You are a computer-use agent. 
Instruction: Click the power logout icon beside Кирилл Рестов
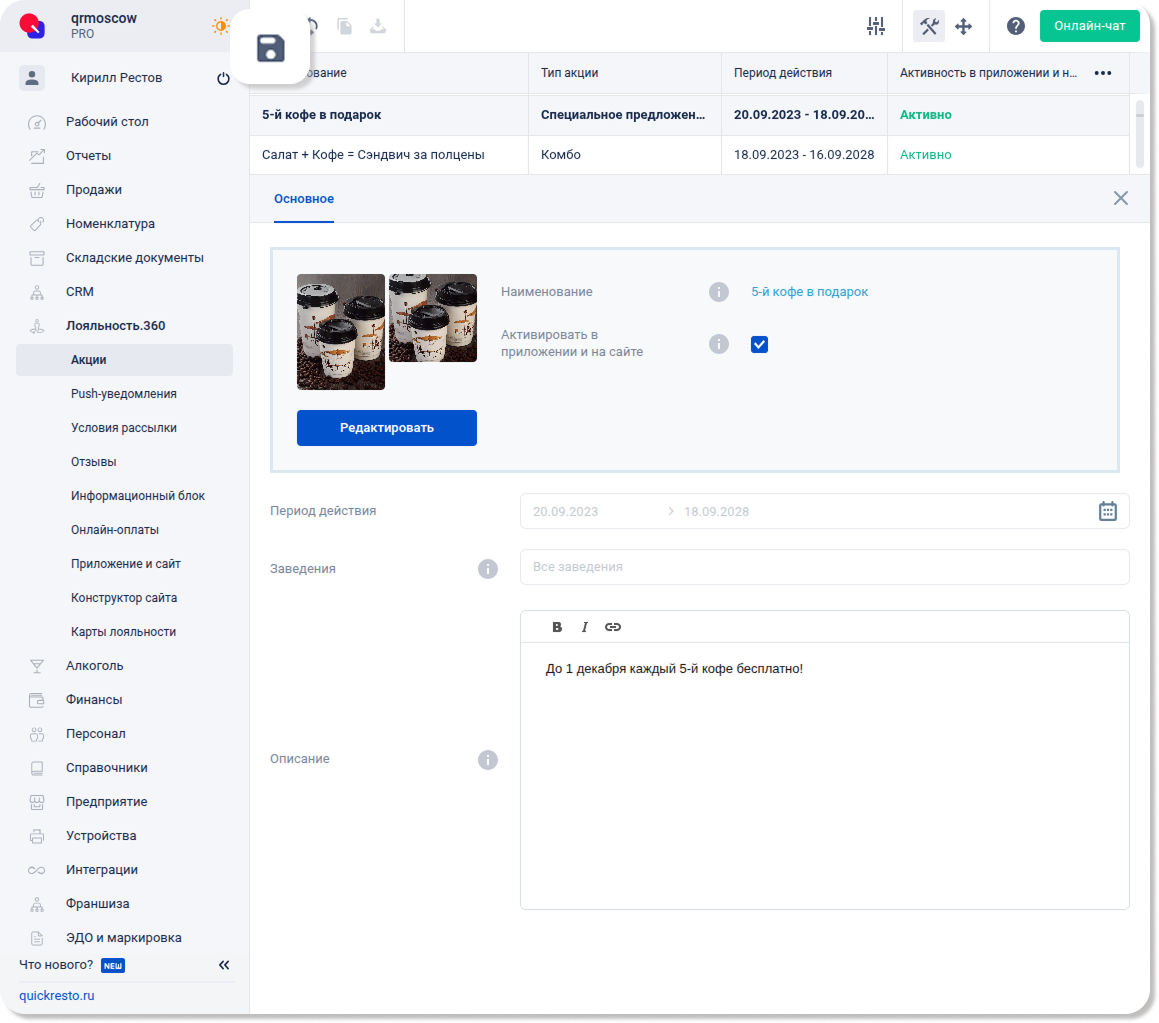click(x=223, y=78)
